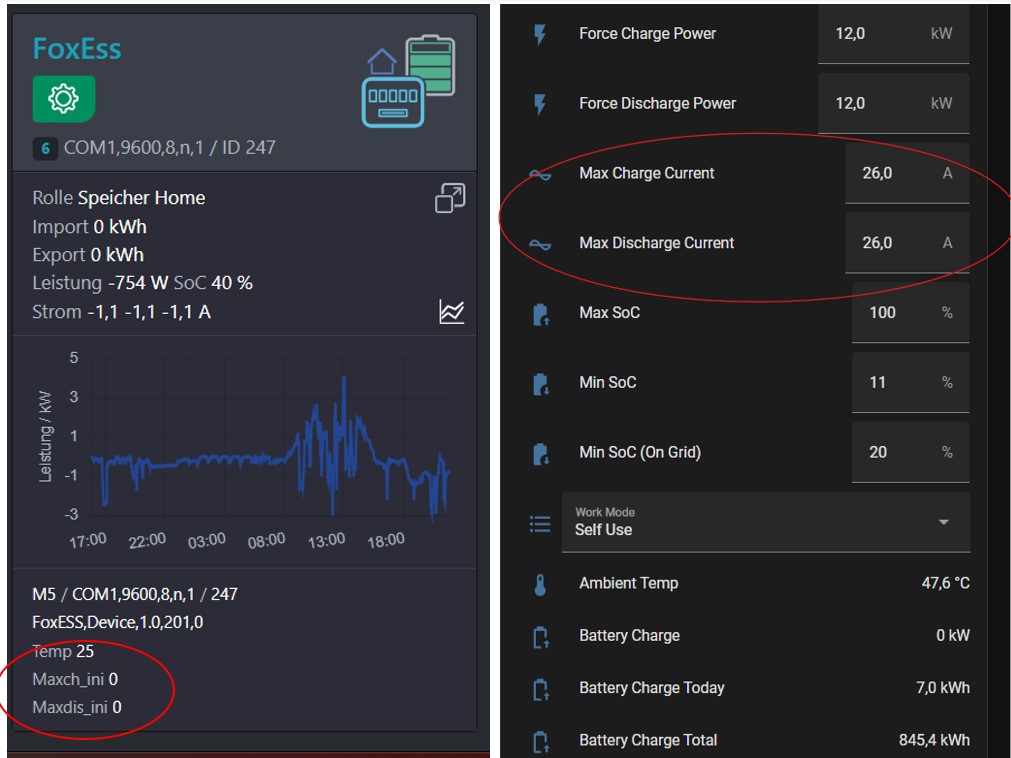The image size is (1011, 758).
Task: Edit the Force Charge Power value field
Action: (x=894, y=34)
